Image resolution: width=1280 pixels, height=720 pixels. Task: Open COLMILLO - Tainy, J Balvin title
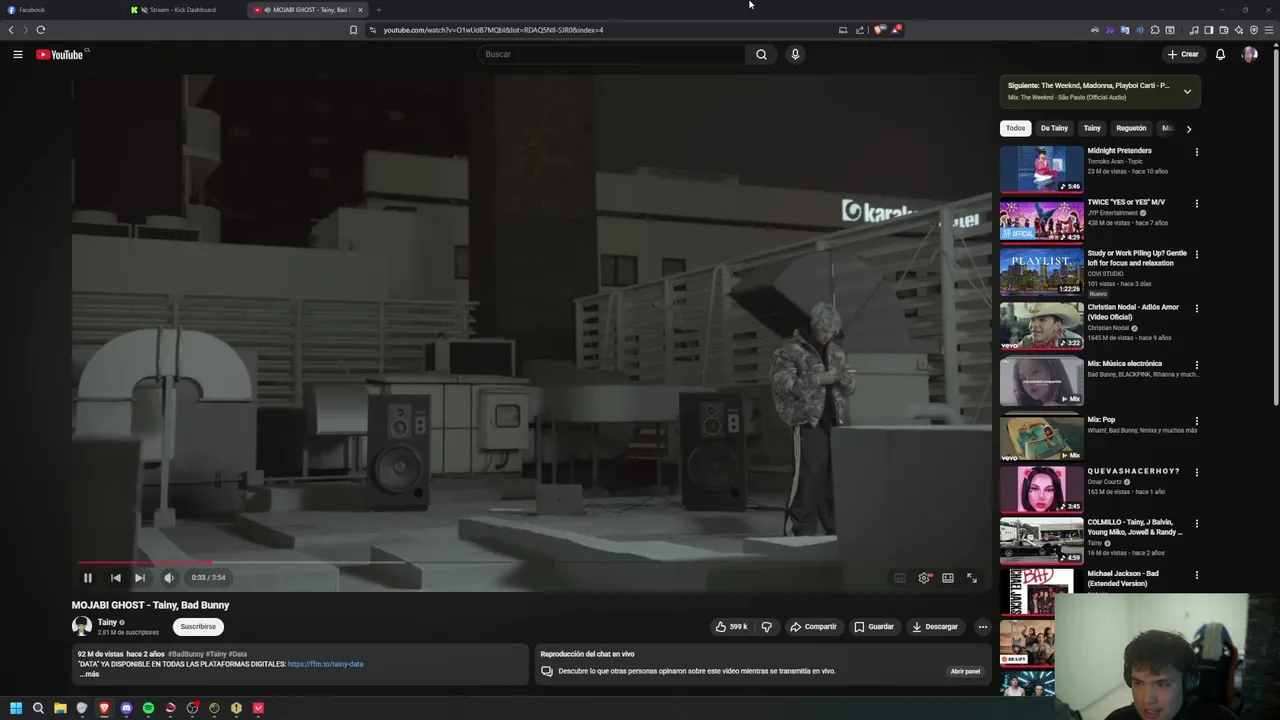(1135, 527)
